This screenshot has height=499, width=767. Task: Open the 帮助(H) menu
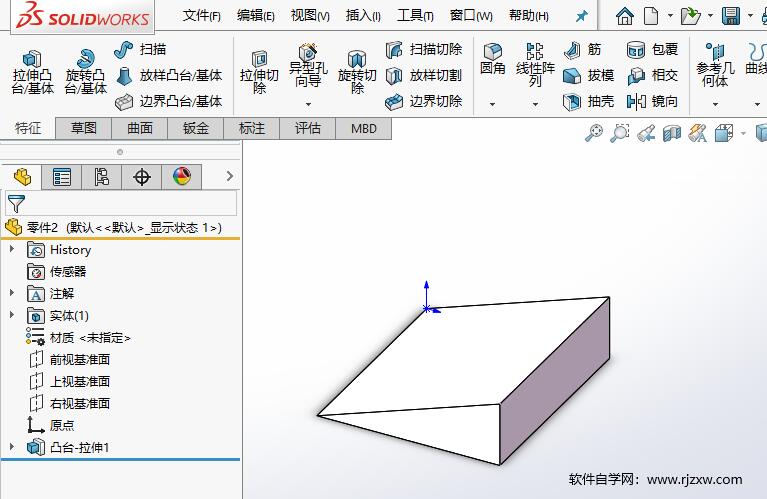click(x=529, y=16)
